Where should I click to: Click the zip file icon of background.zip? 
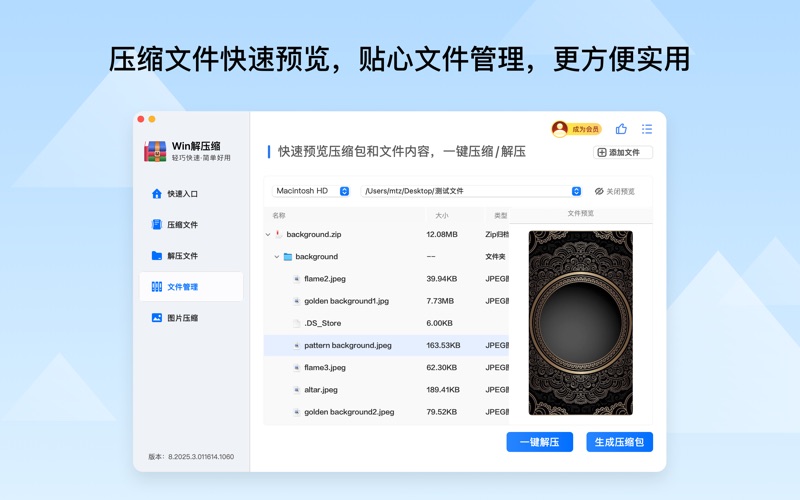click(x=278, y=234)
